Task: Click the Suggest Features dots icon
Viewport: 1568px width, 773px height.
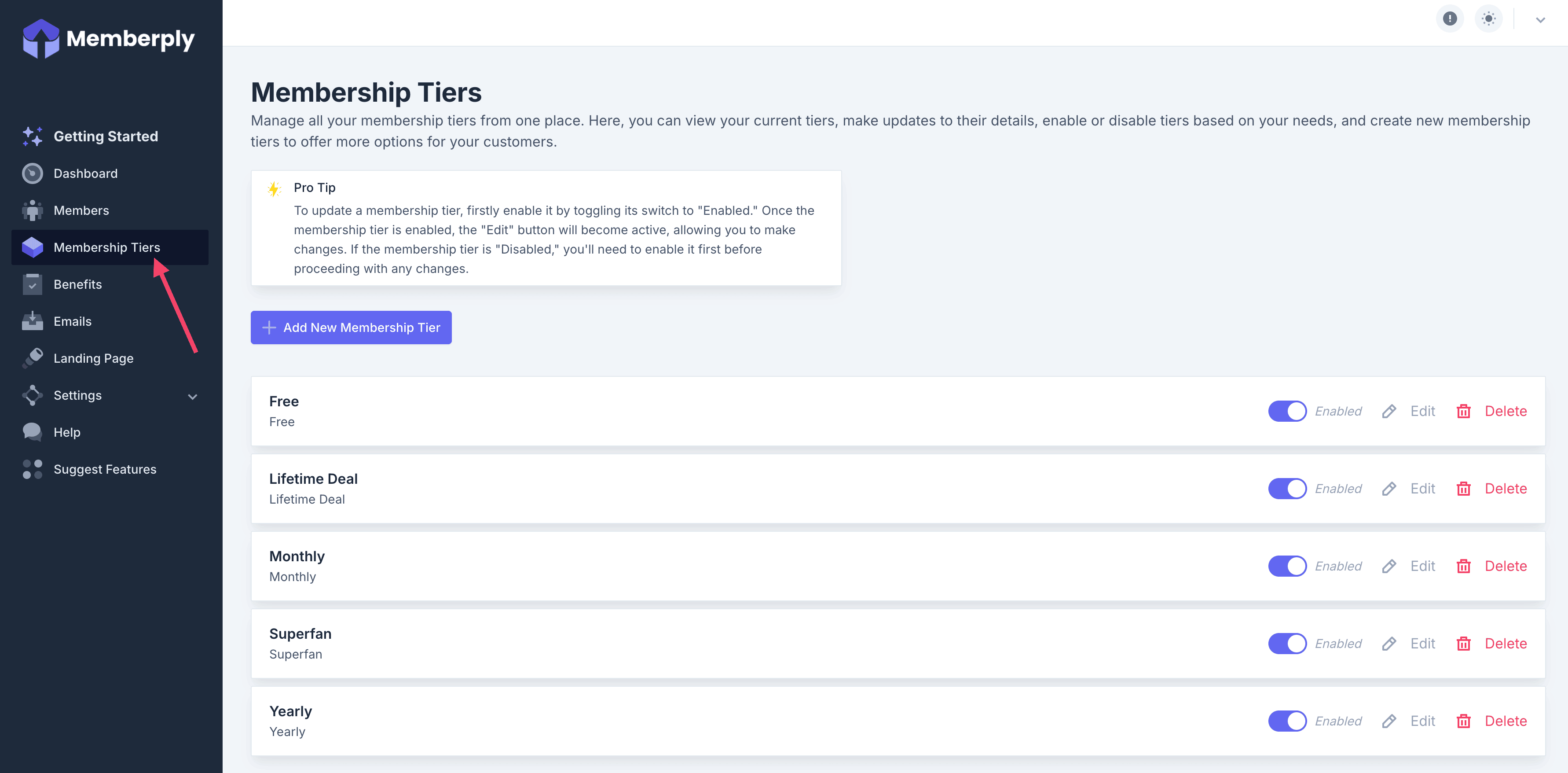Action: click(32, 469)
